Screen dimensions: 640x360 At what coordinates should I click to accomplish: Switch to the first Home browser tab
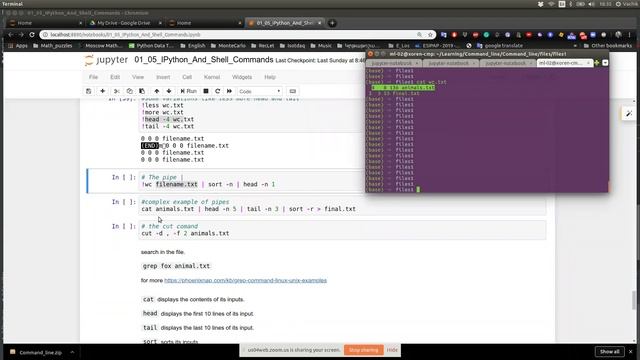tap(44, 23)
